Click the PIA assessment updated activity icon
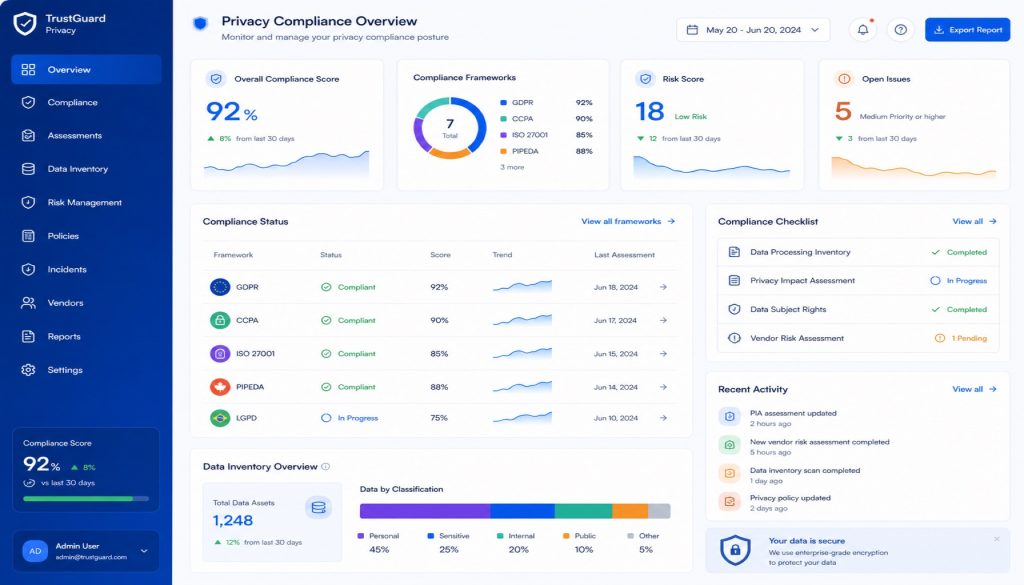This screenshot has width=1024, height=585. coord(729,417)
